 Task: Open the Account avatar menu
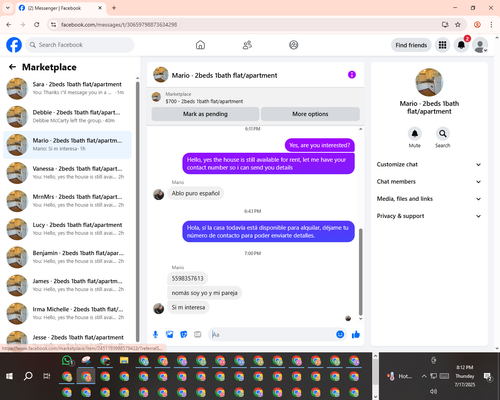coord(480,45)
